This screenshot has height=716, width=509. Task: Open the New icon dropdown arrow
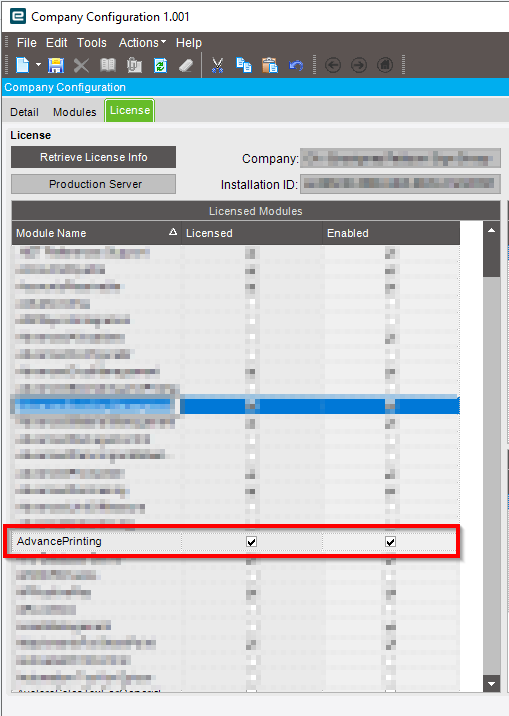point(38,65)
